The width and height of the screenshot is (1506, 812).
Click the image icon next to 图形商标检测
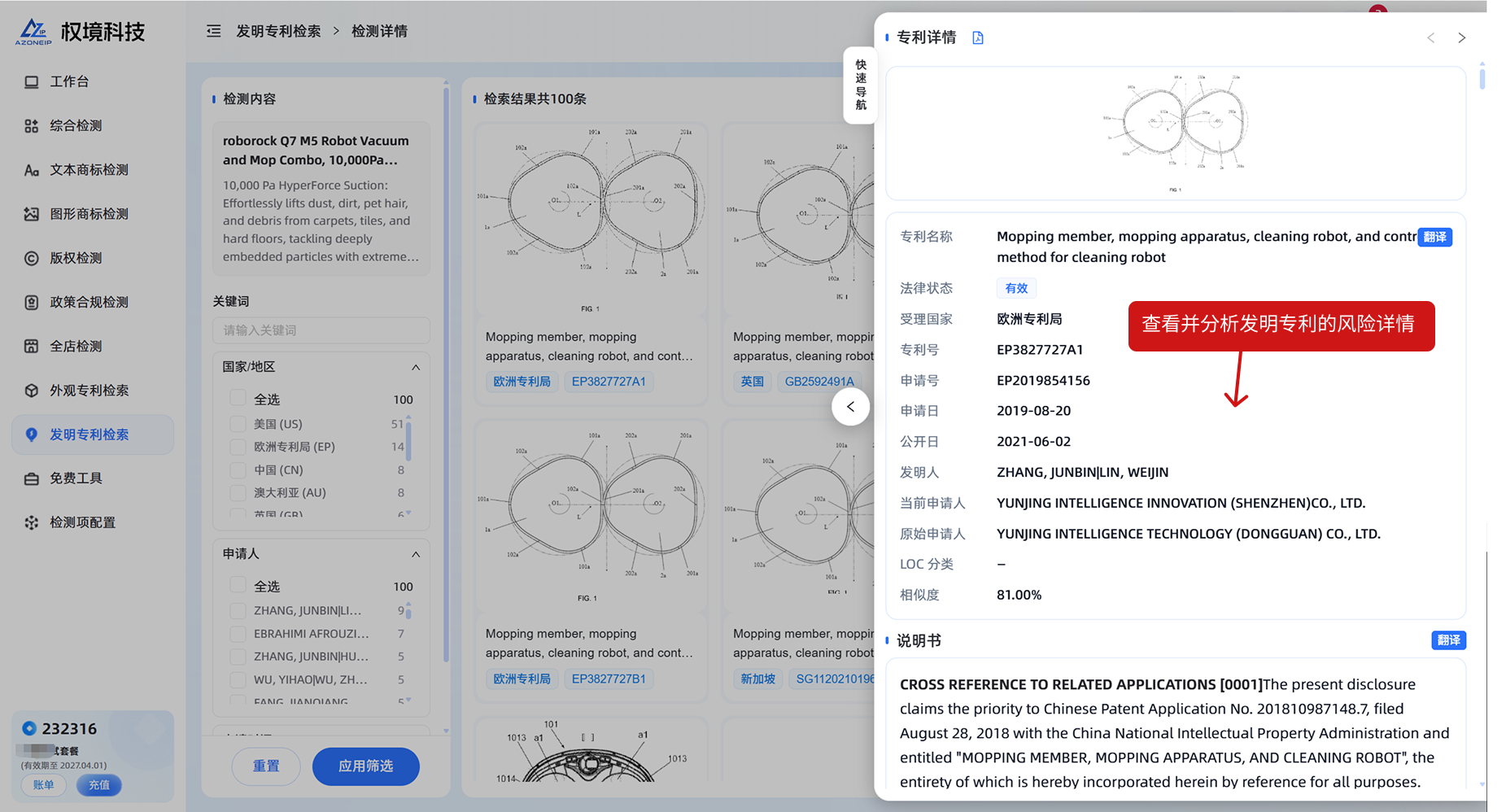click(32, 214)
